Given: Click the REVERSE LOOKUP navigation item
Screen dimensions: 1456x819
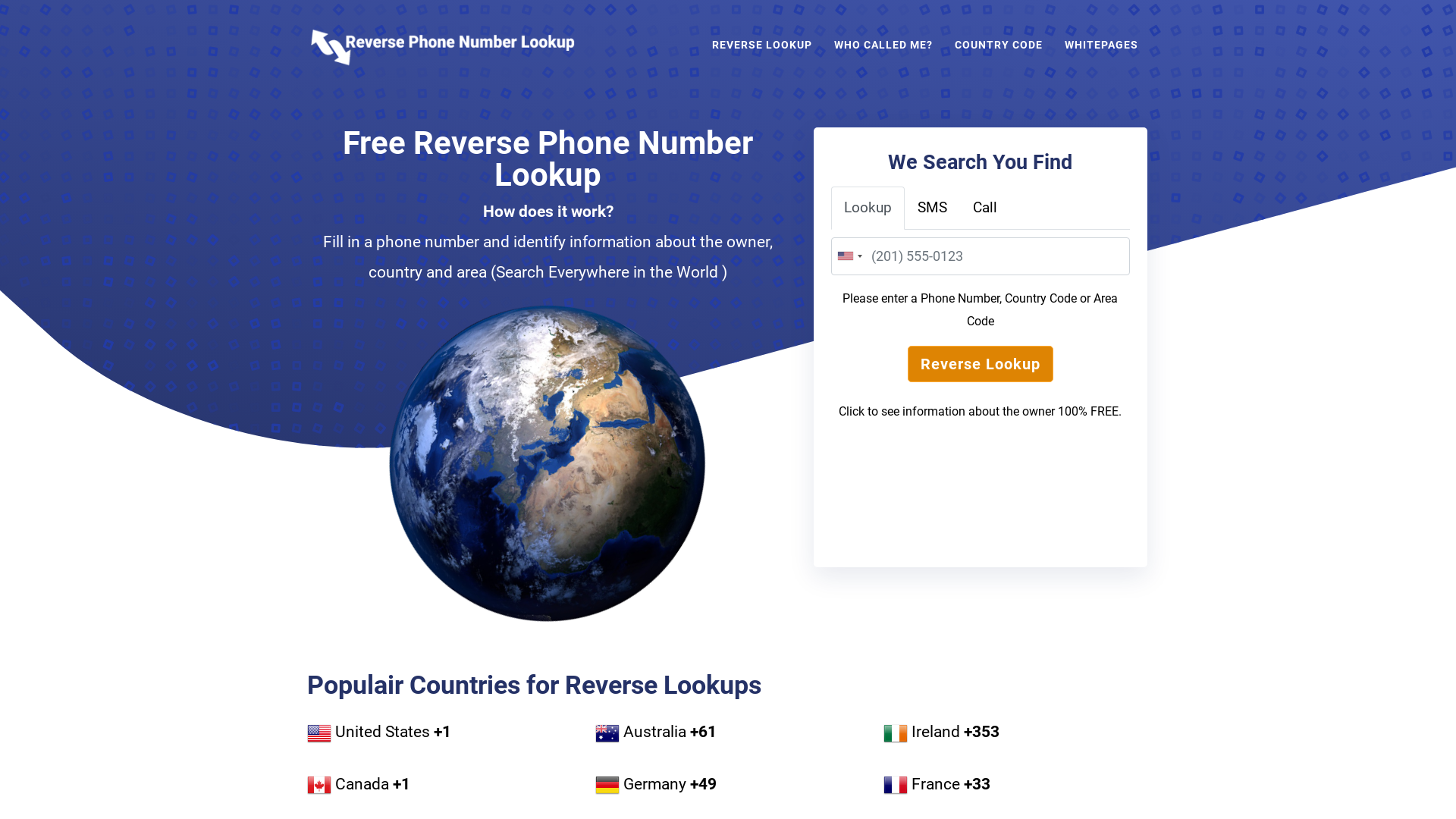Looking at the screenshot, I should pos(761,45).
